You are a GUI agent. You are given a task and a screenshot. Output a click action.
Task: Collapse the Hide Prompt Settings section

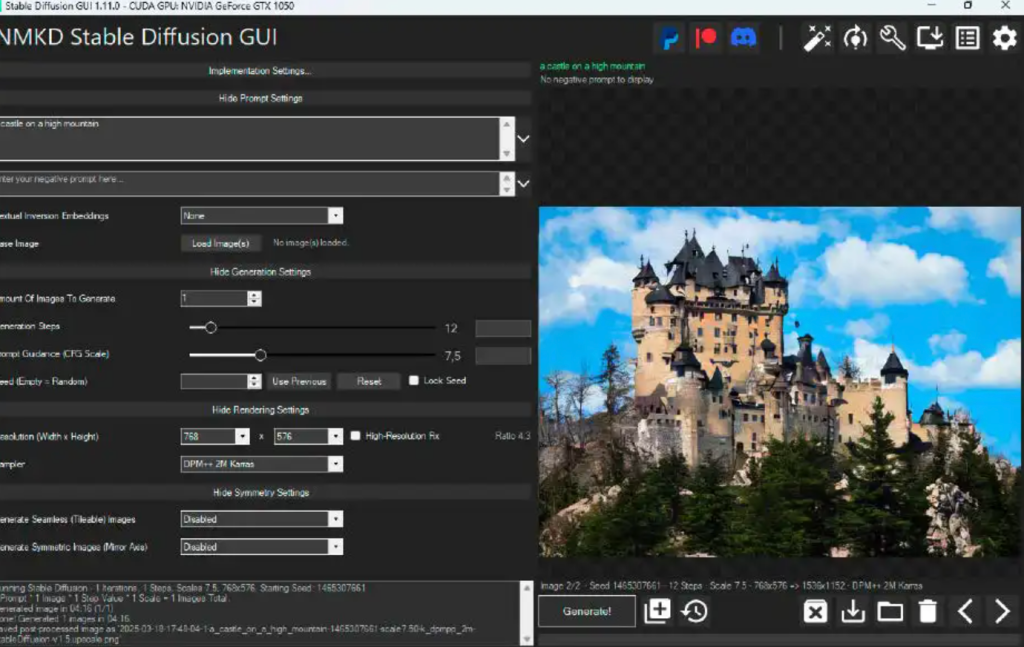pos(260,99)
